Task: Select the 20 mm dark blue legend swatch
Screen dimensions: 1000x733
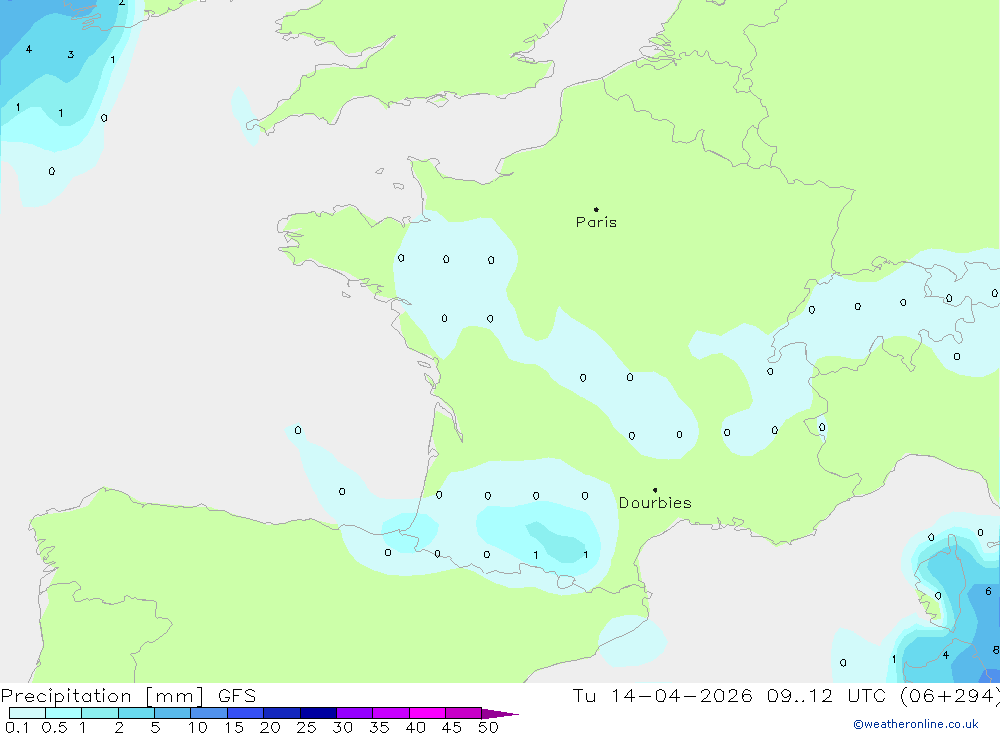Action: coord(281,713)
